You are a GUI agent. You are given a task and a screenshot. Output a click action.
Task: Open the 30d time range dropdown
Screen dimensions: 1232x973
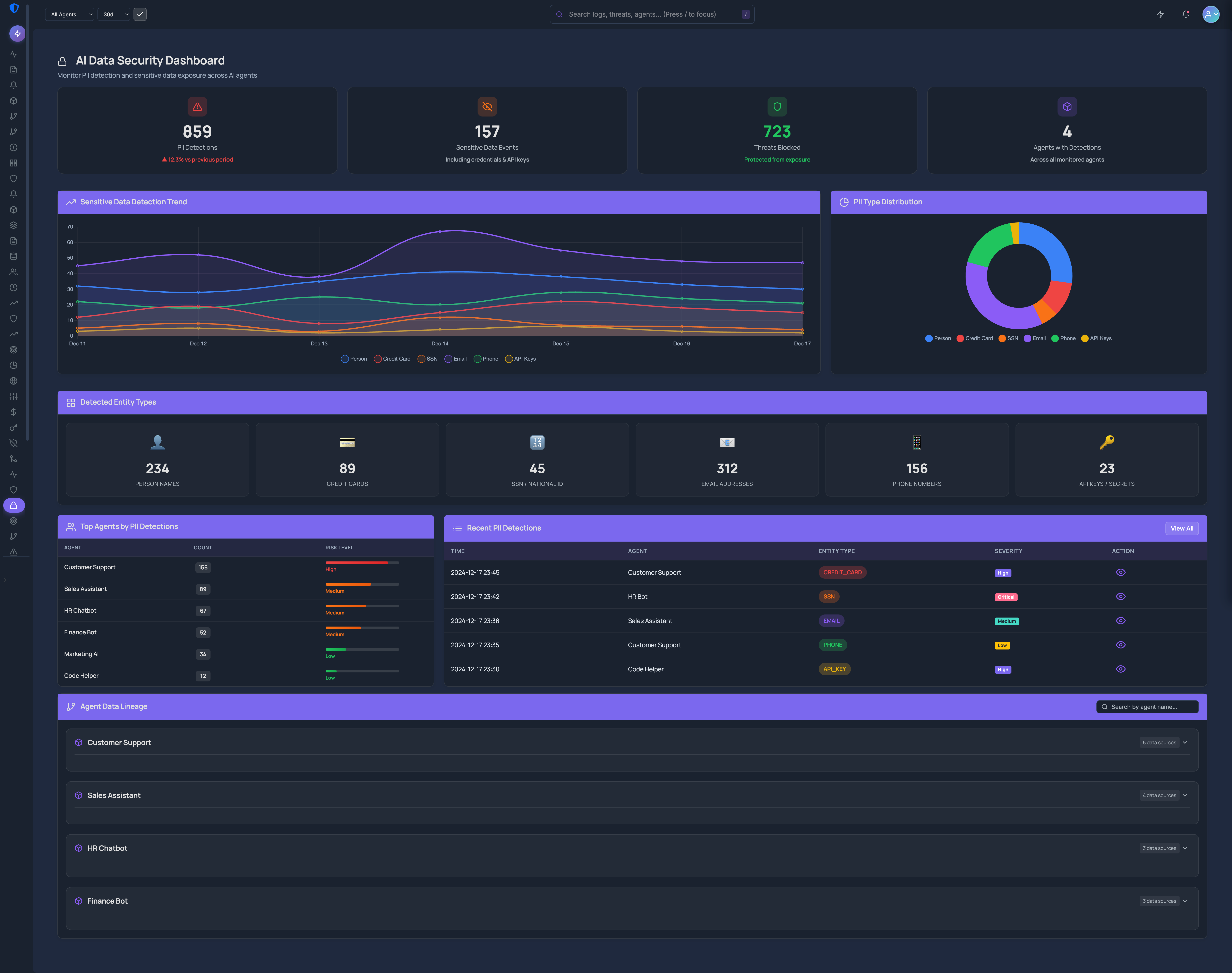[x=114, y=14]
